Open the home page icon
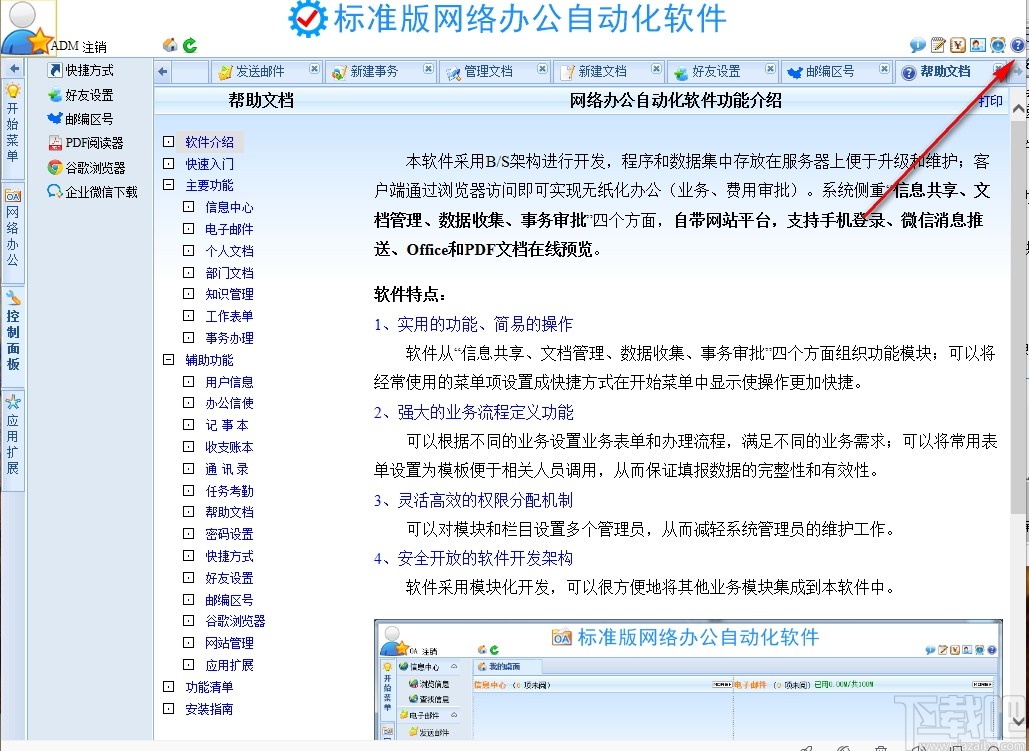The image size is (1029, 751). click(x=170, y=44)
